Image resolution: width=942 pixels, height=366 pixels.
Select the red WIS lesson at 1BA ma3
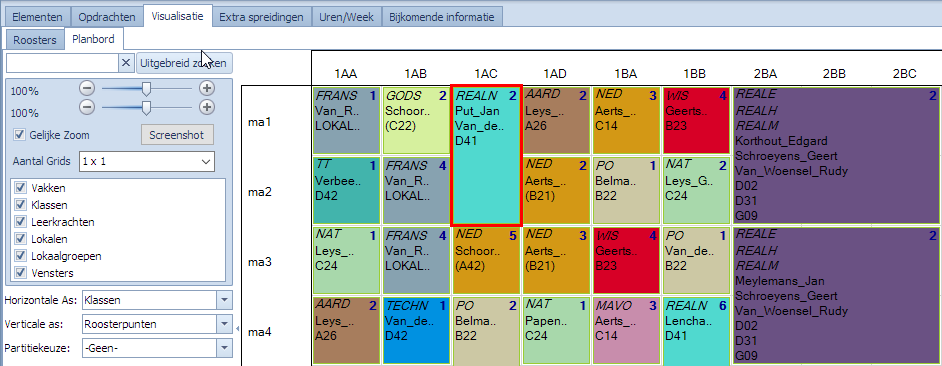tap(626, 260)
